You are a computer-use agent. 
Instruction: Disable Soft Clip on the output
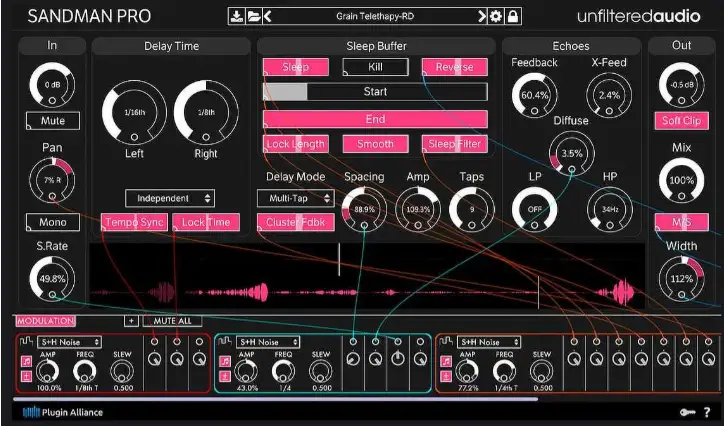(x=682, y=121)
